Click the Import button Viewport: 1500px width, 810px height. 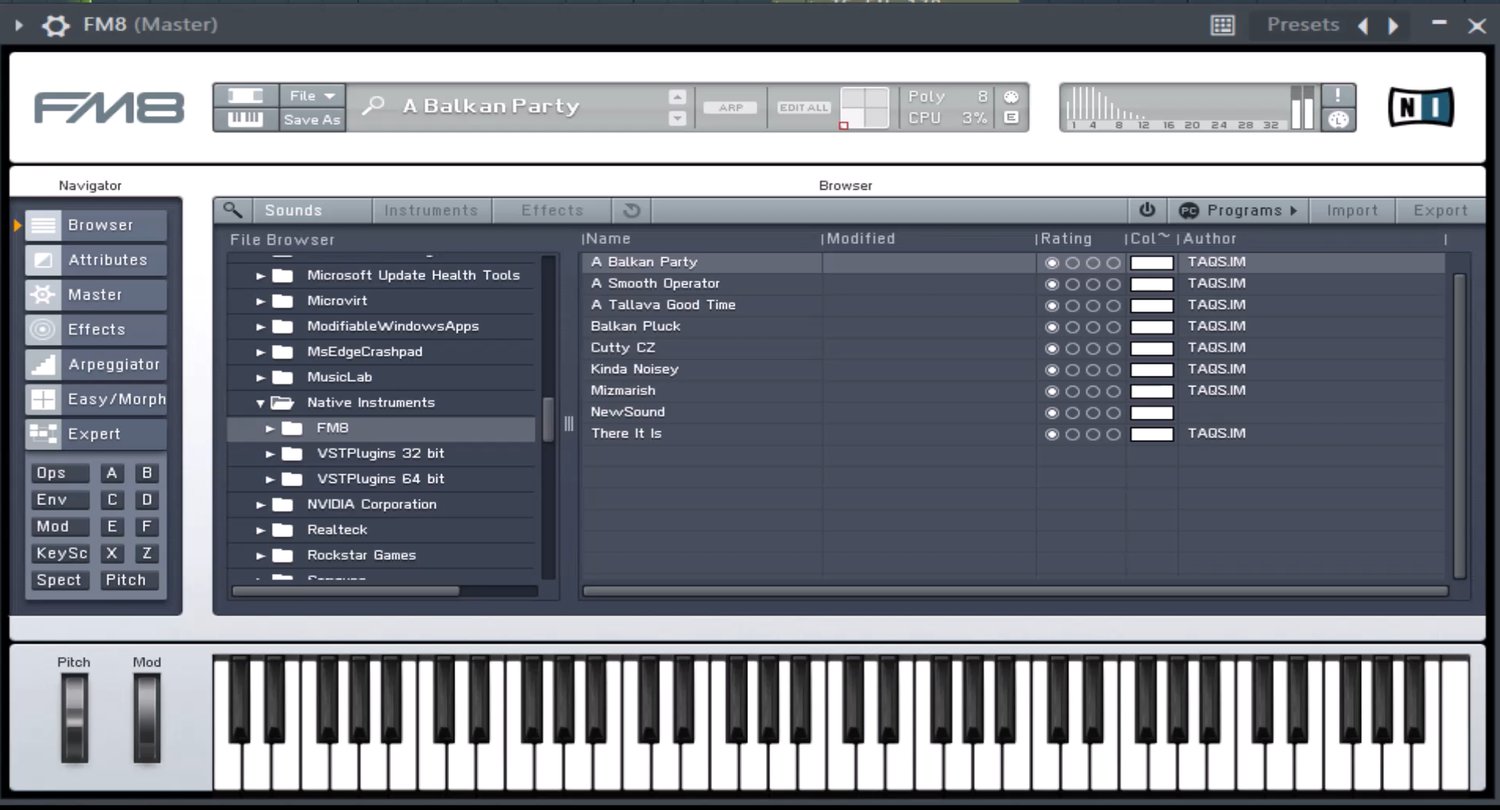click(x=1352, y=210)
